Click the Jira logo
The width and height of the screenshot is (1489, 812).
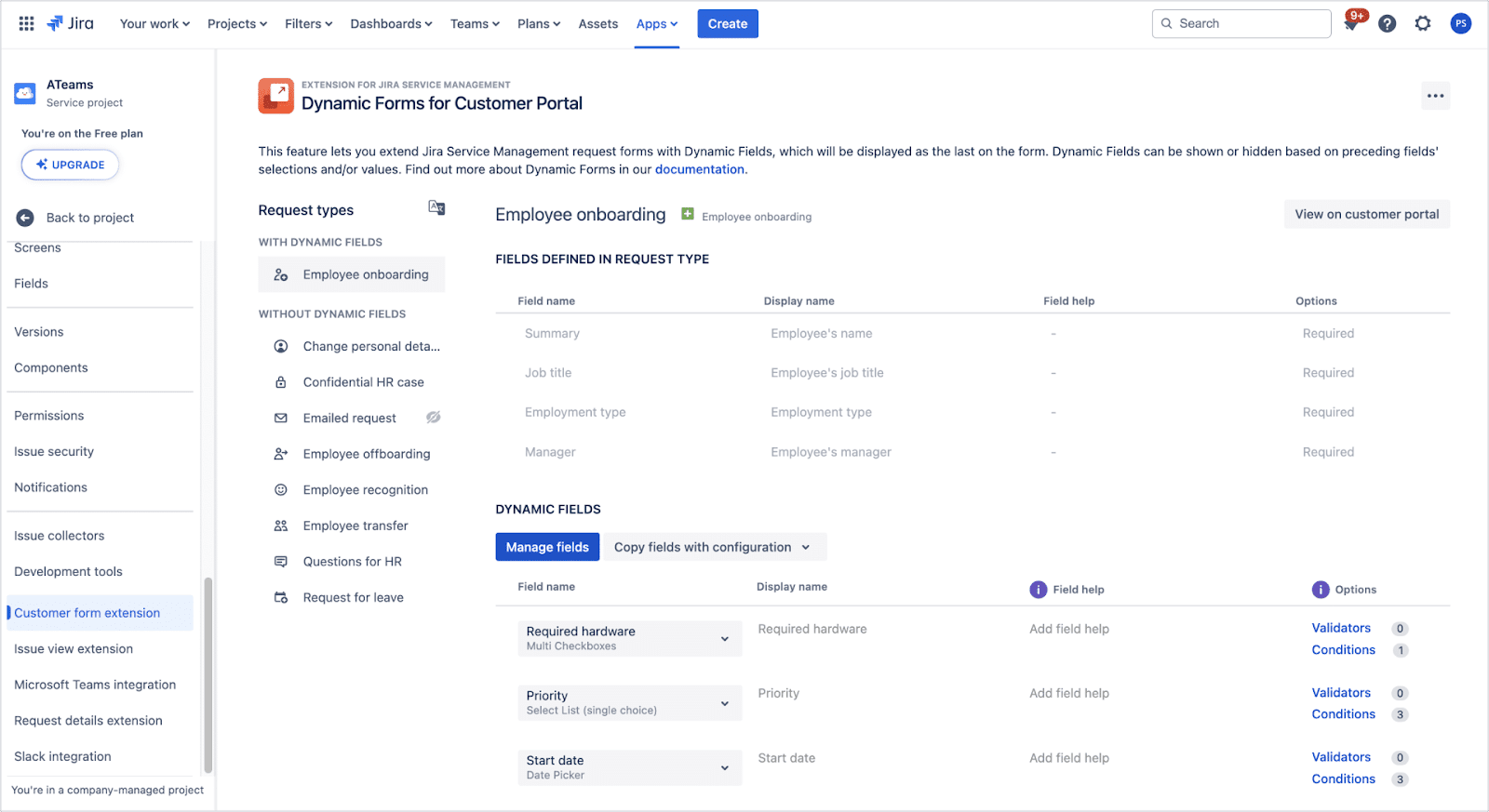(71, 23)
